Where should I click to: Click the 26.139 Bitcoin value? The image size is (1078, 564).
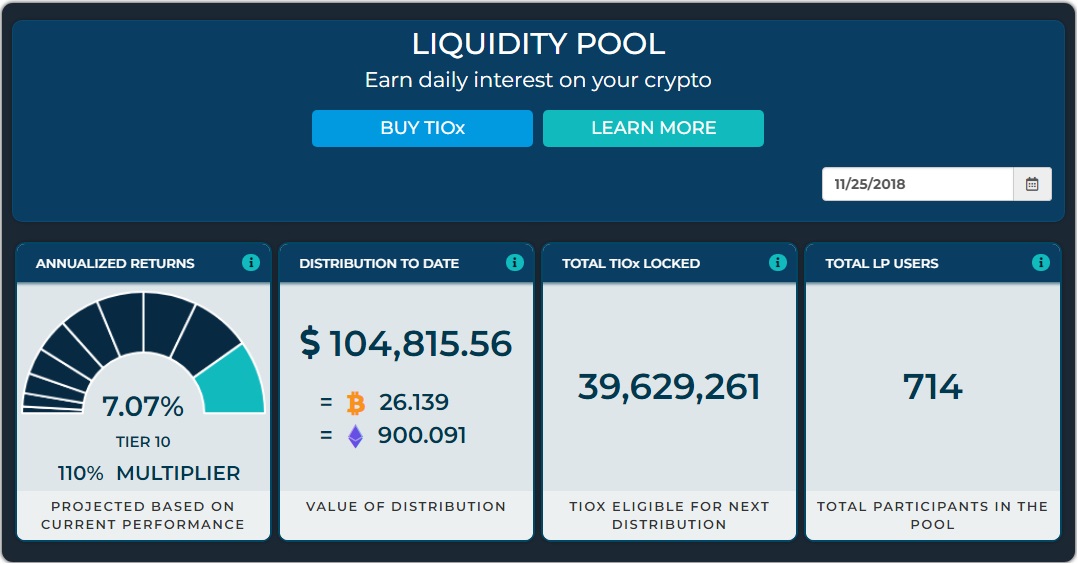click(414, 403)
